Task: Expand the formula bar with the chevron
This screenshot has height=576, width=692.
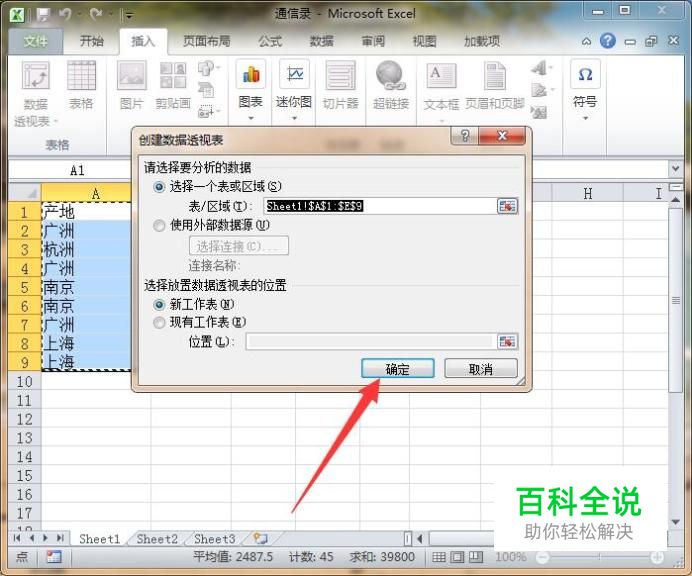Action: 675,169
